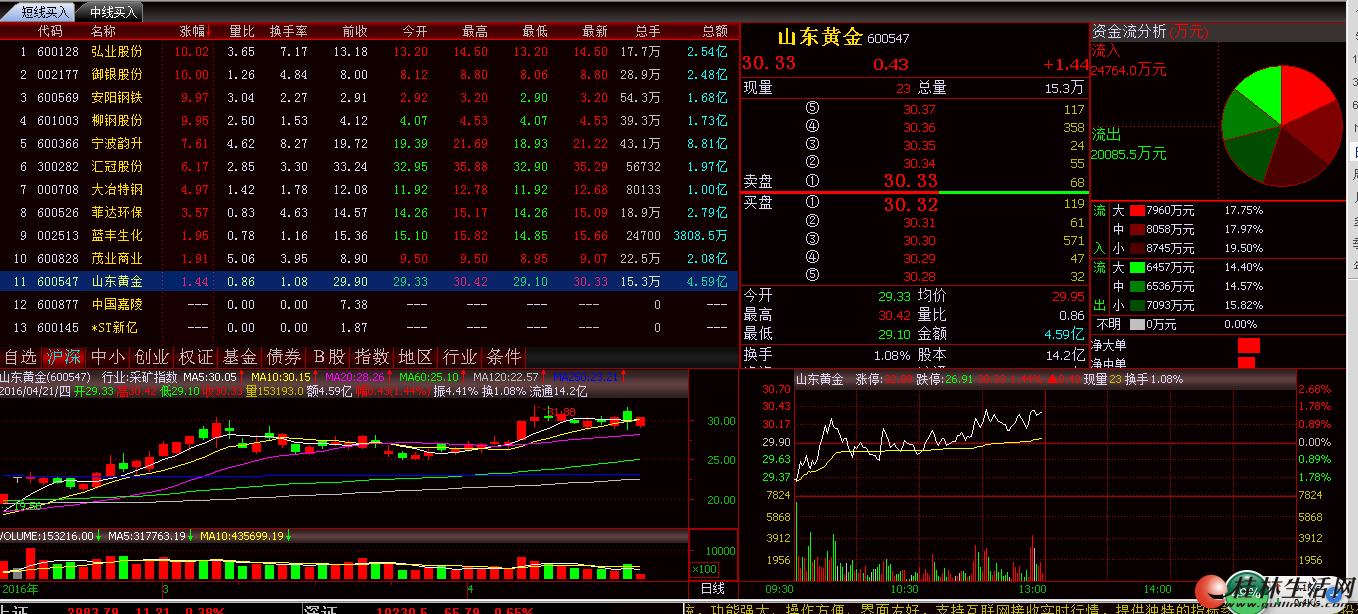Screen dimensions: 1358x614
Task: Select the 沪深 market category tab
Action: tap(65, 357)
